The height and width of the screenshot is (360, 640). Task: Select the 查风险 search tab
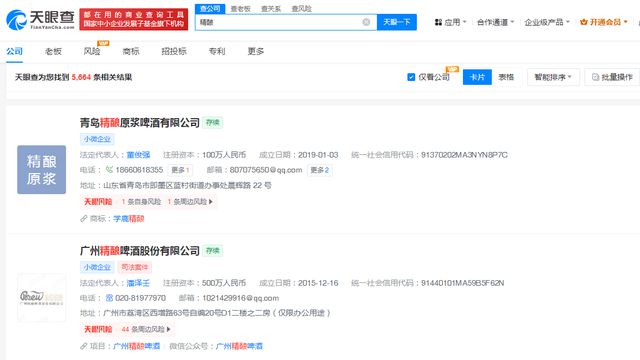[x=302, y=9]
